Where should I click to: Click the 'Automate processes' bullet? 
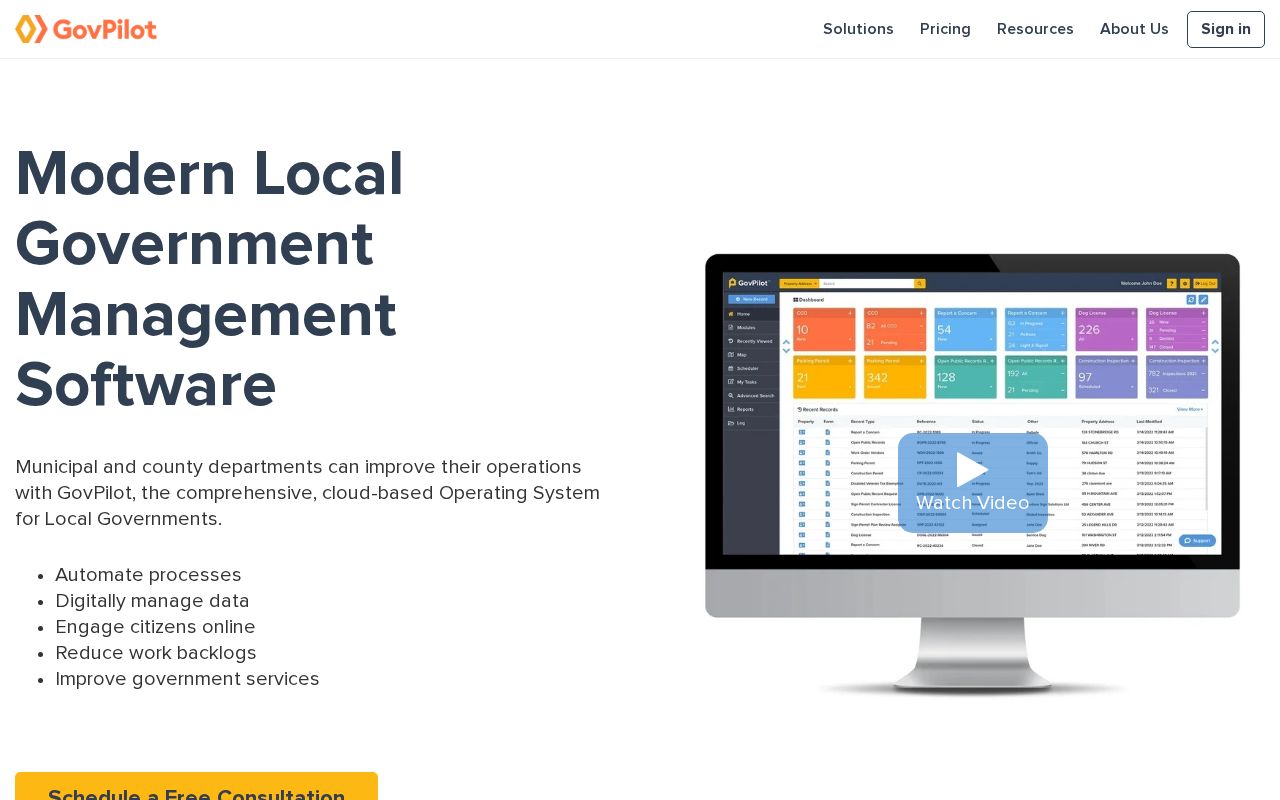pos(148,575)
